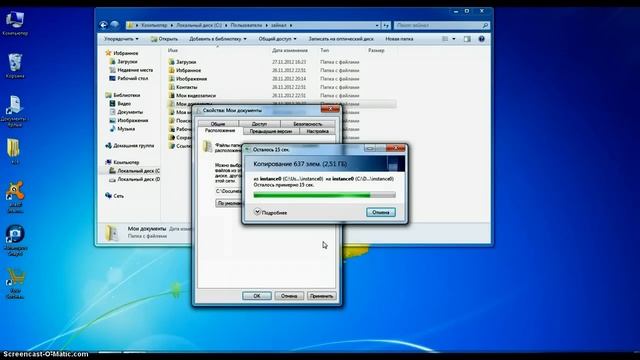Open Изображения library in navigation pane
640x360 pixels.
click(x=129, y=120)
